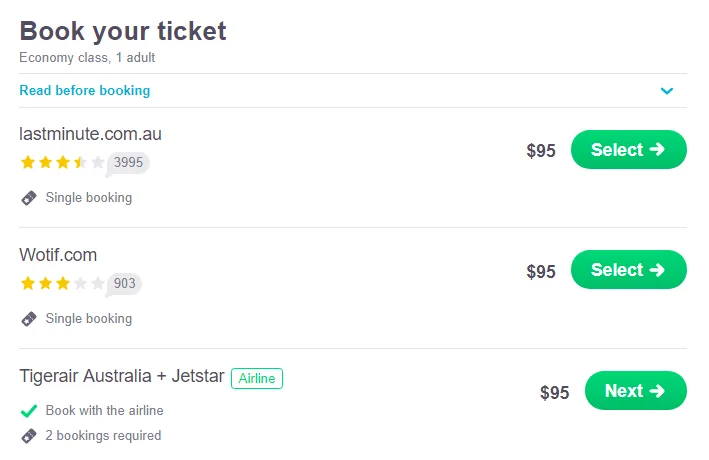Click the lastminute.com.au ticket icon

click(29, 198)
